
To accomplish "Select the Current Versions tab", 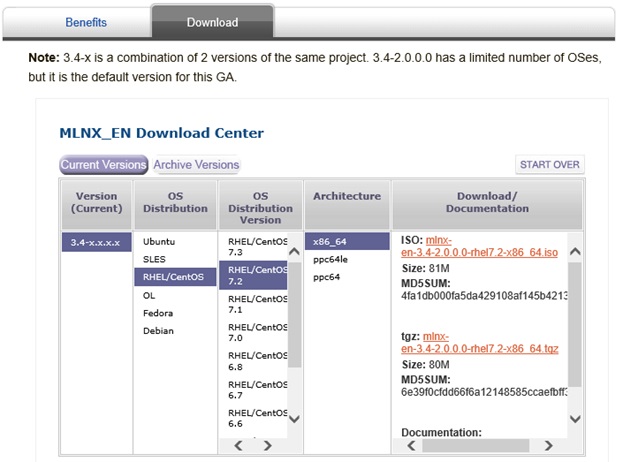I will click(x=104, y=164).
